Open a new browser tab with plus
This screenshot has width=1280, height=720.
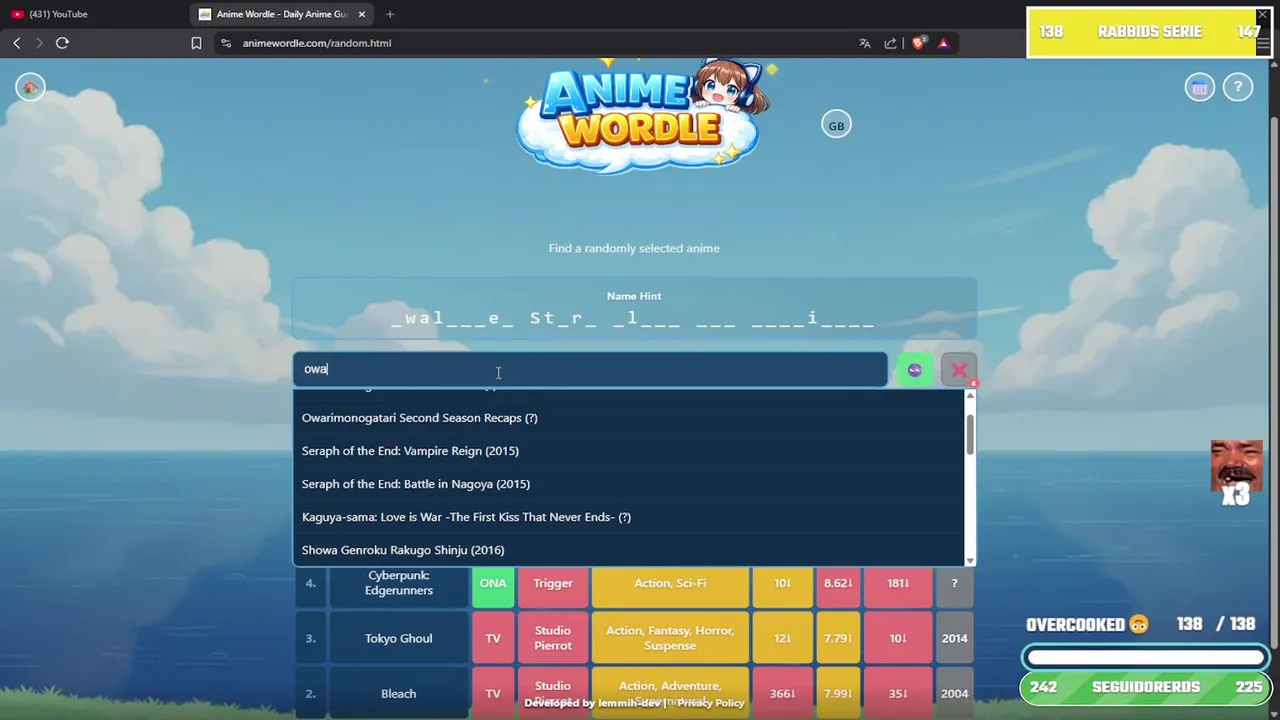point(390,14)
